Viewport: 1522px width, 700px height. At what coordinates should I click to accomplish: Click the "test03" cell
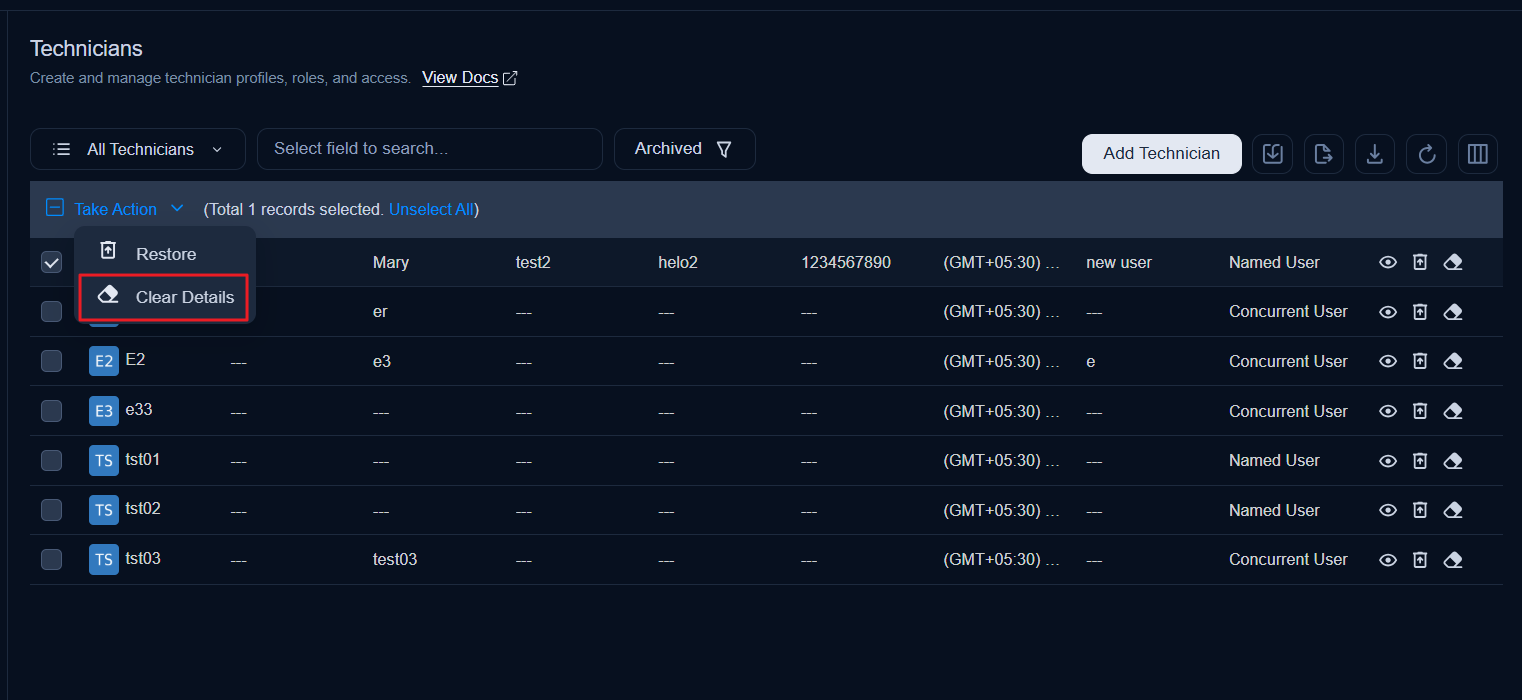pos(395,559)
